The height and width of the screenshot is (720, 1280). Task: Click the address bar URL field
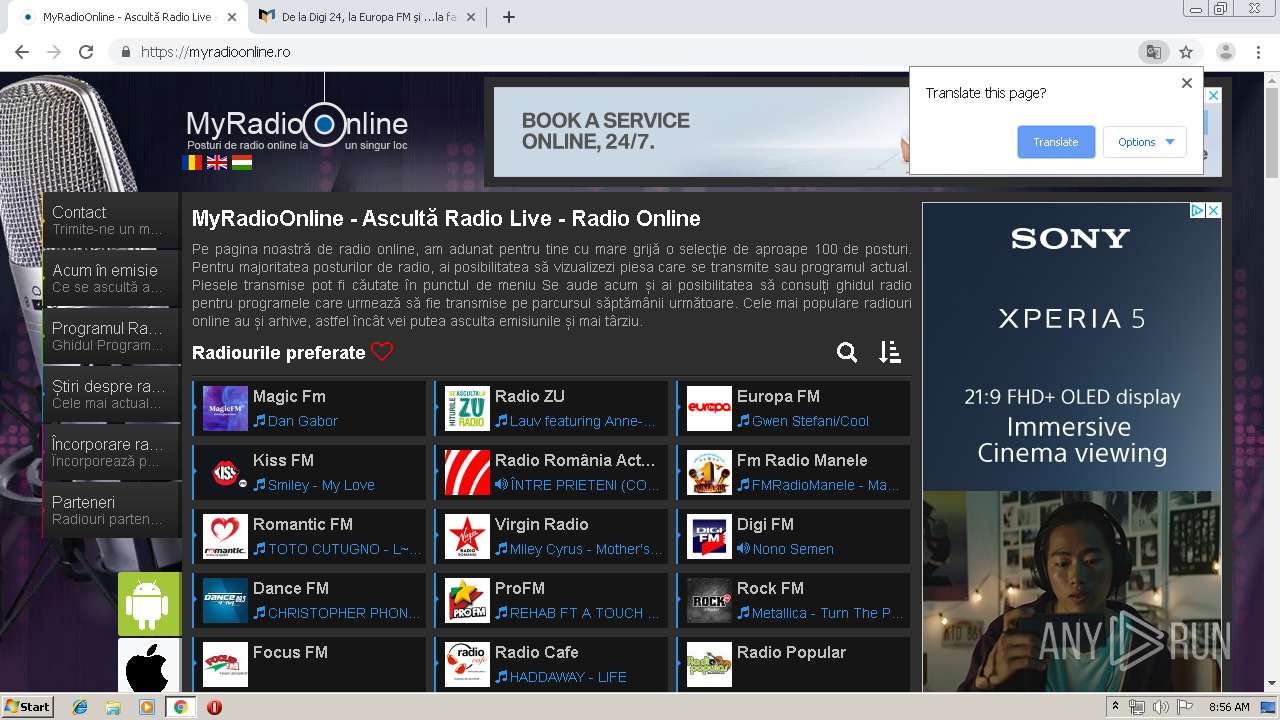(x=620, y=52)
